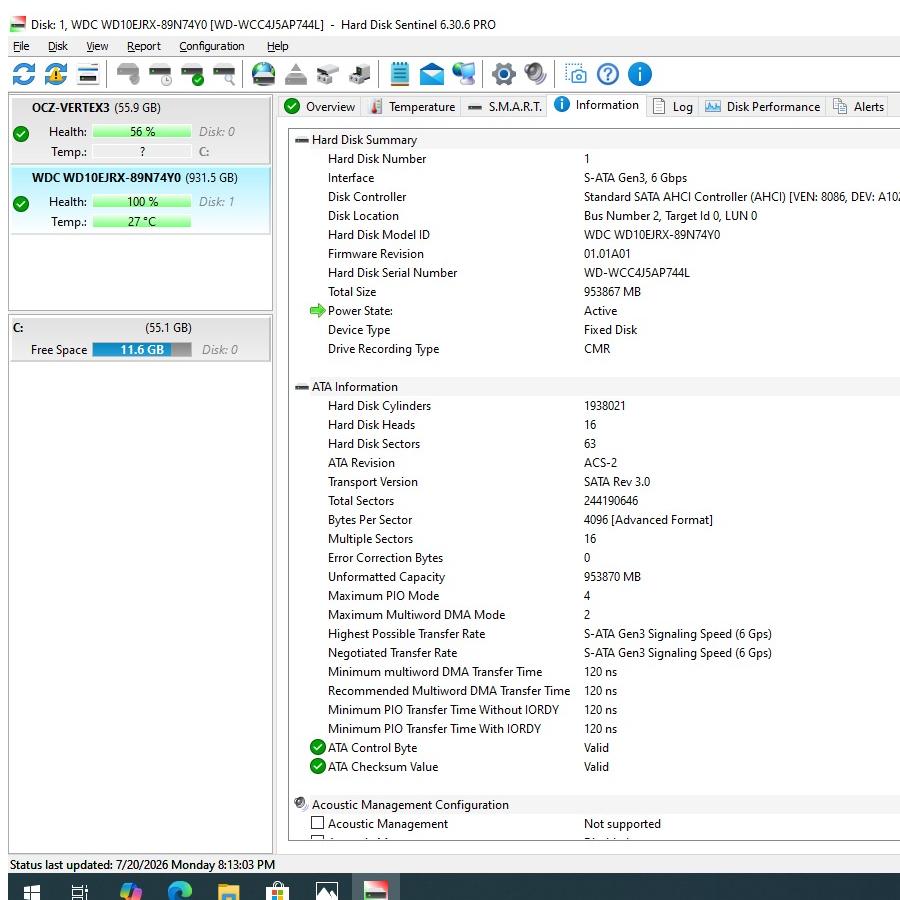Image resolution: width=900 pixels, height=900 pixels.
Task: Collapse the ATA Information section
Action: pyautogui.click(x=301, y=387)
